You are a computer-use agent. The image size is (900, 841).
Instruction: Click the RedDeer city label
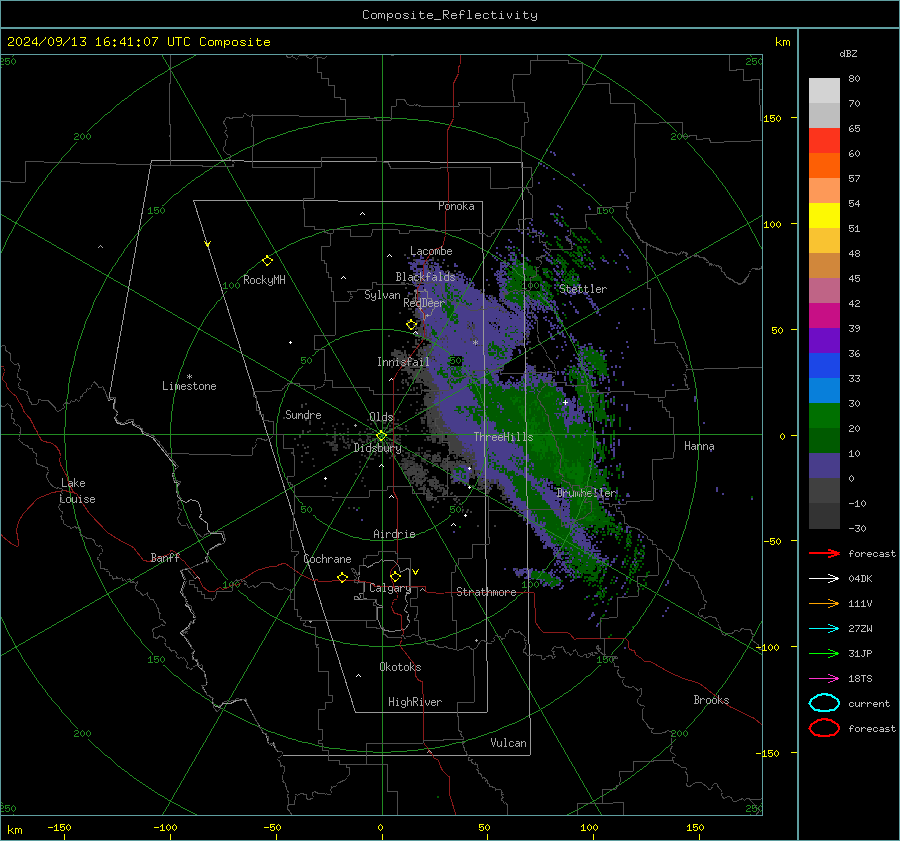(424, 303)
